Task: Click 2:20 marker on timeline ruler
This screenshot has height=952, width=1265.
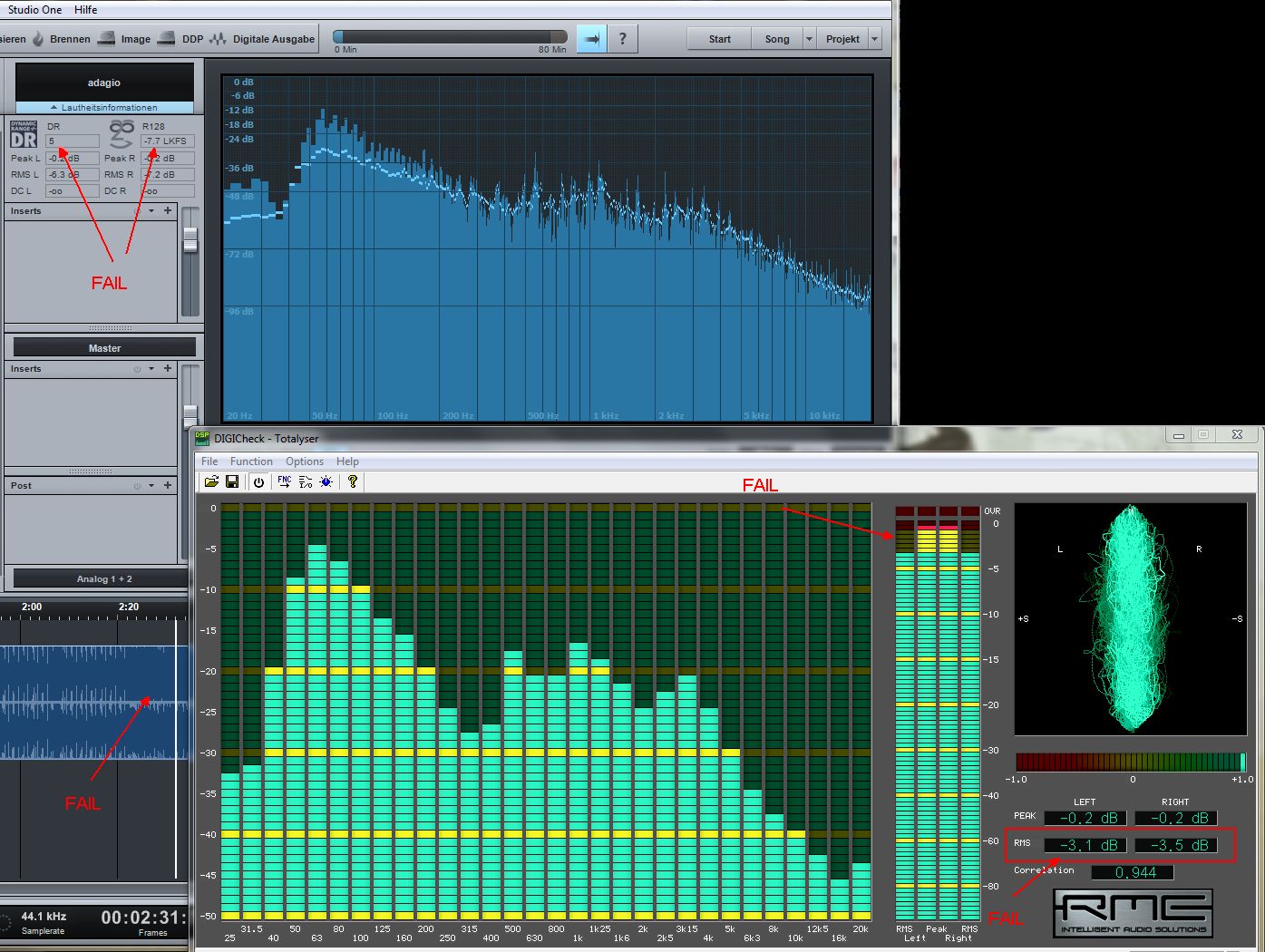Action: point(129,607)
